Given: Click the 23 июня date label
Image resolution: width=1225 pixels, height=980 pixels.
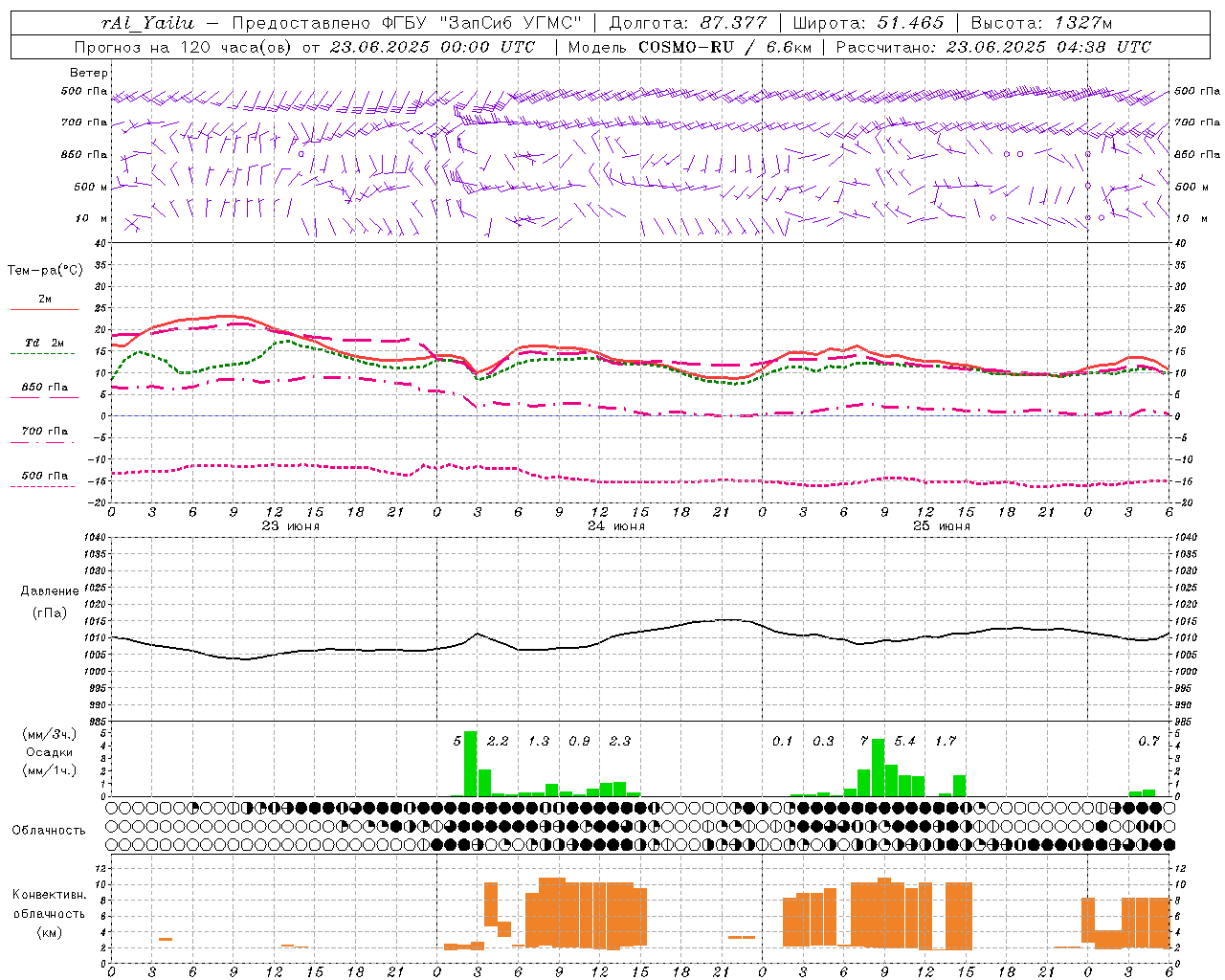Looking at the screenshot, I should pos(291,526).
